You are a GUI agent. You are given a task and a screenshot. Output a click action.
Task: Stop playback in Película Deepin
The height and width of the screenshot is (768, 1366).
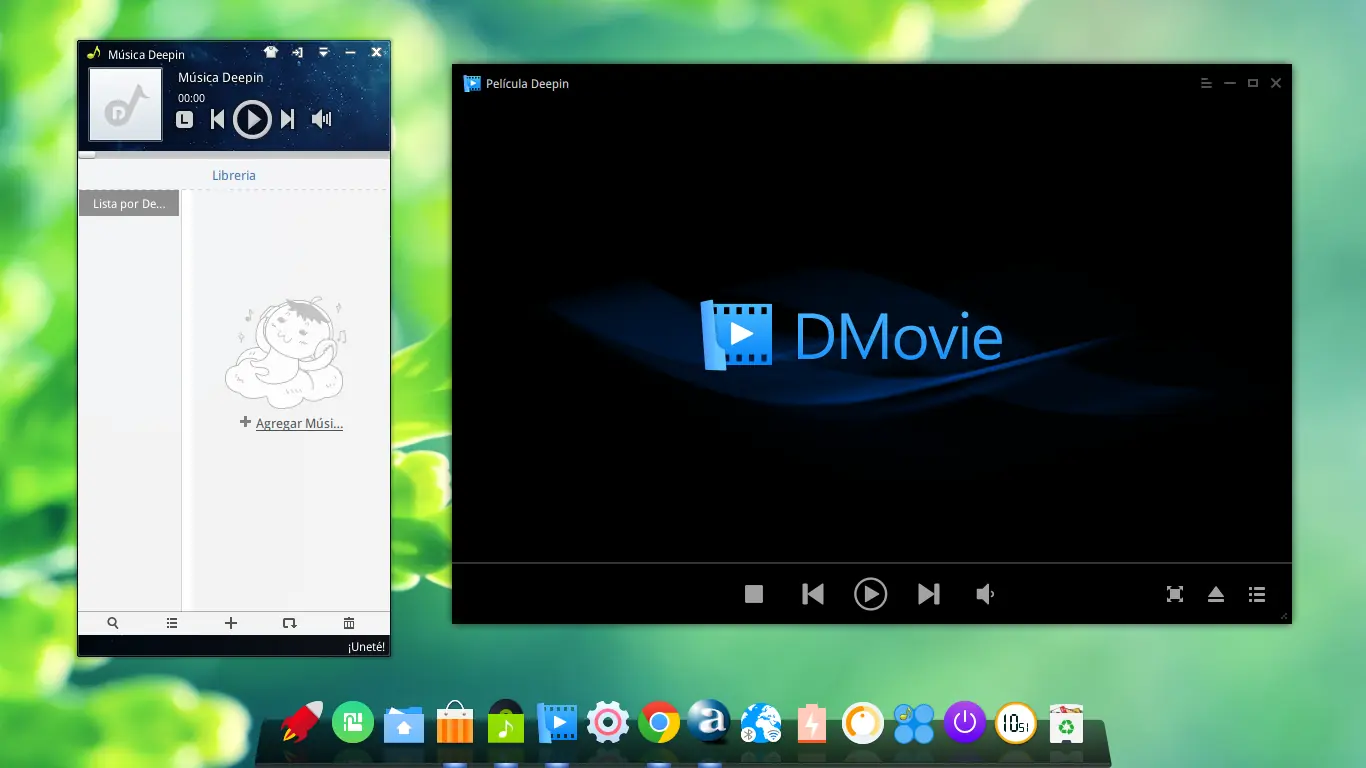click(754, 594)
